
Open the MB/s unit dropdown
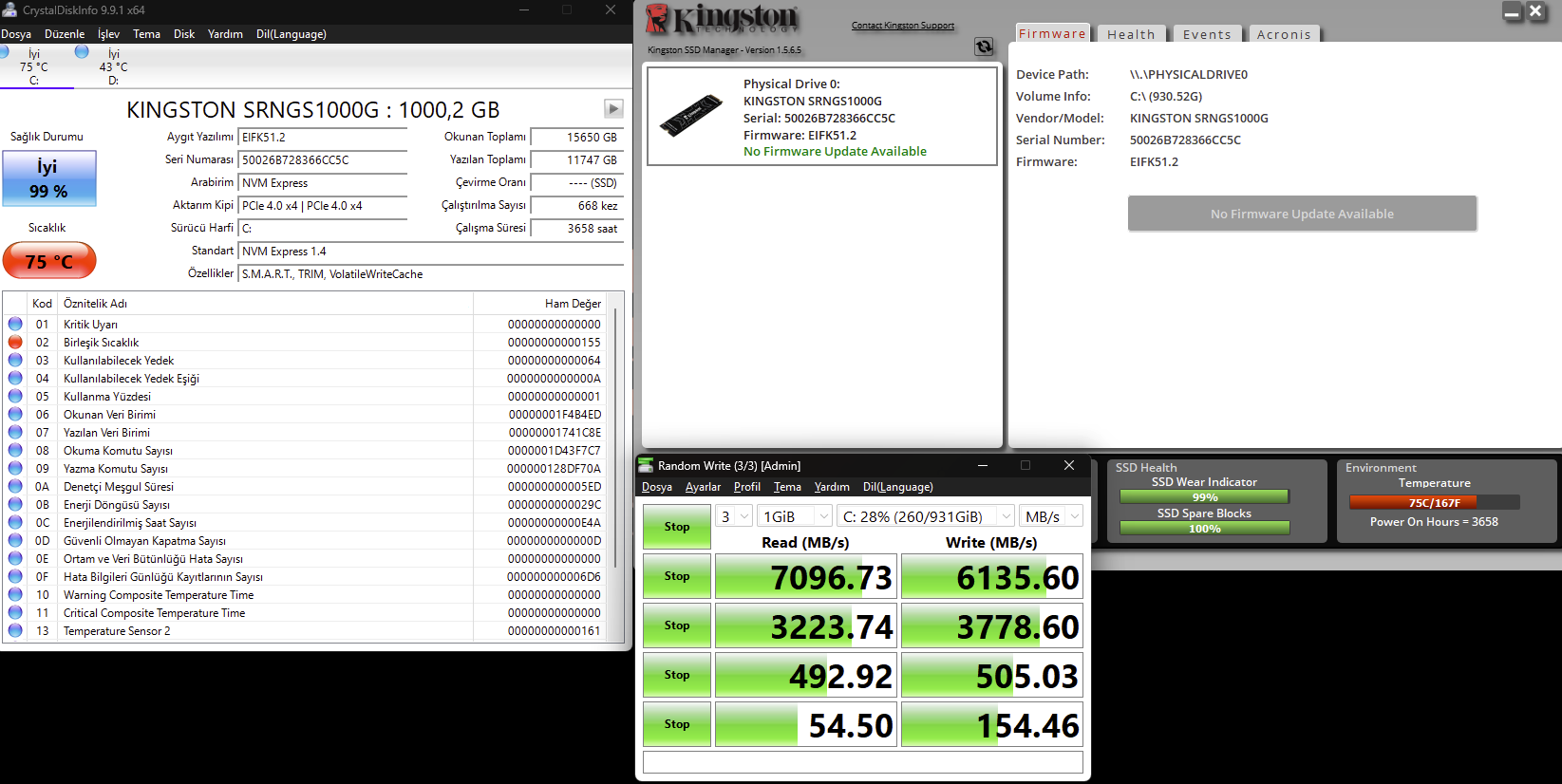coord(1051,516)
